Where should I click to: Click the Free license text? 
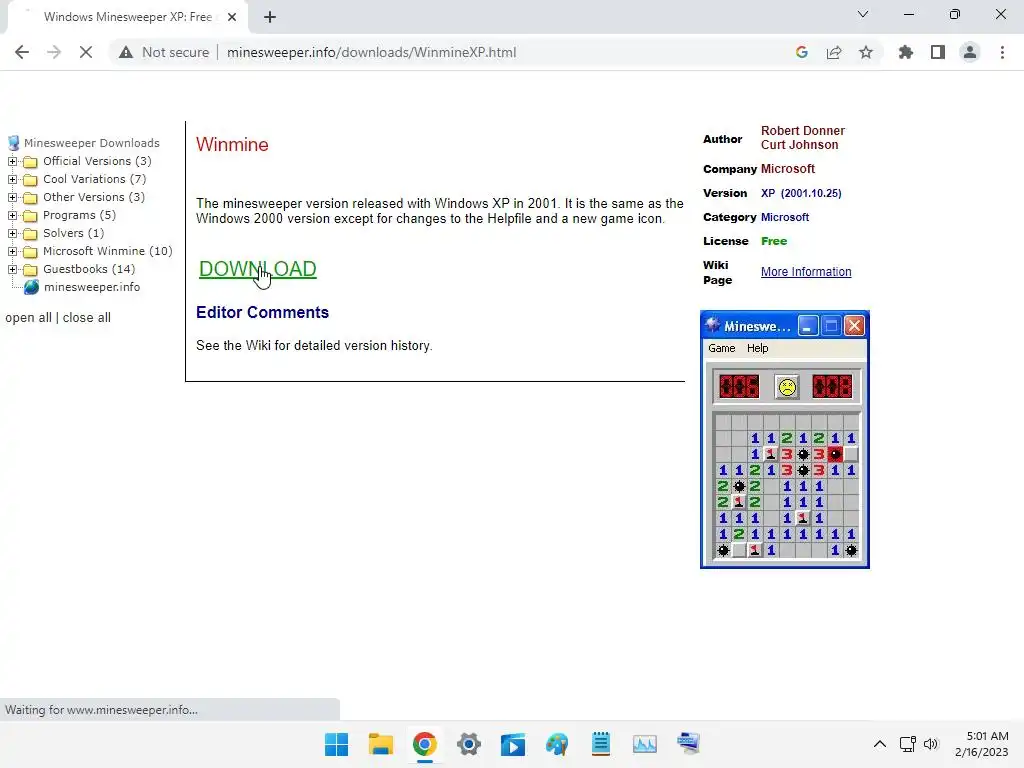pyautogui.click(x=774, y=241)
